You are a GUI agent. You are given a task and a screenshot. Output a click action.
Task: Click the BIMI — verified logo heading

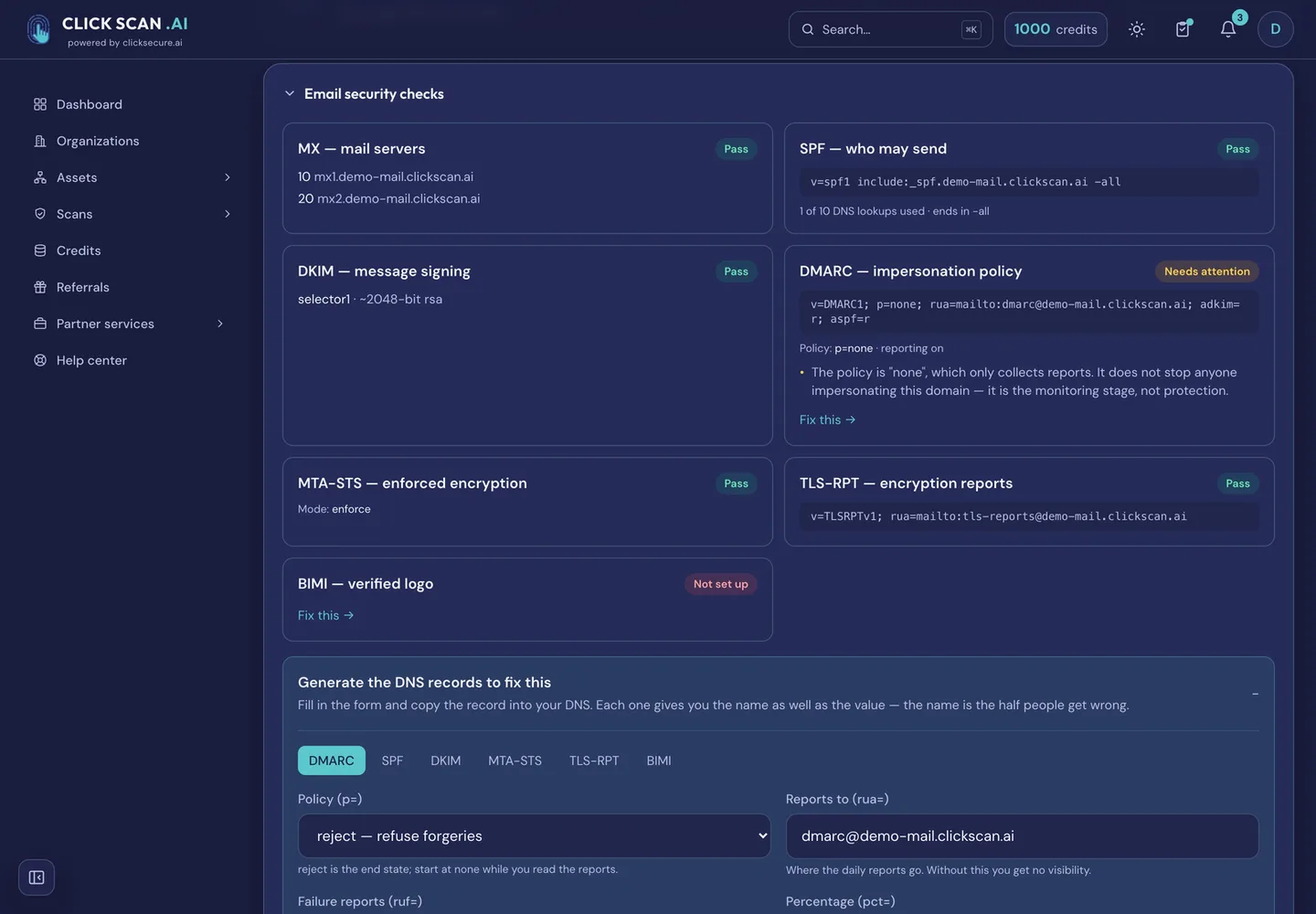[x=366, y=584]
